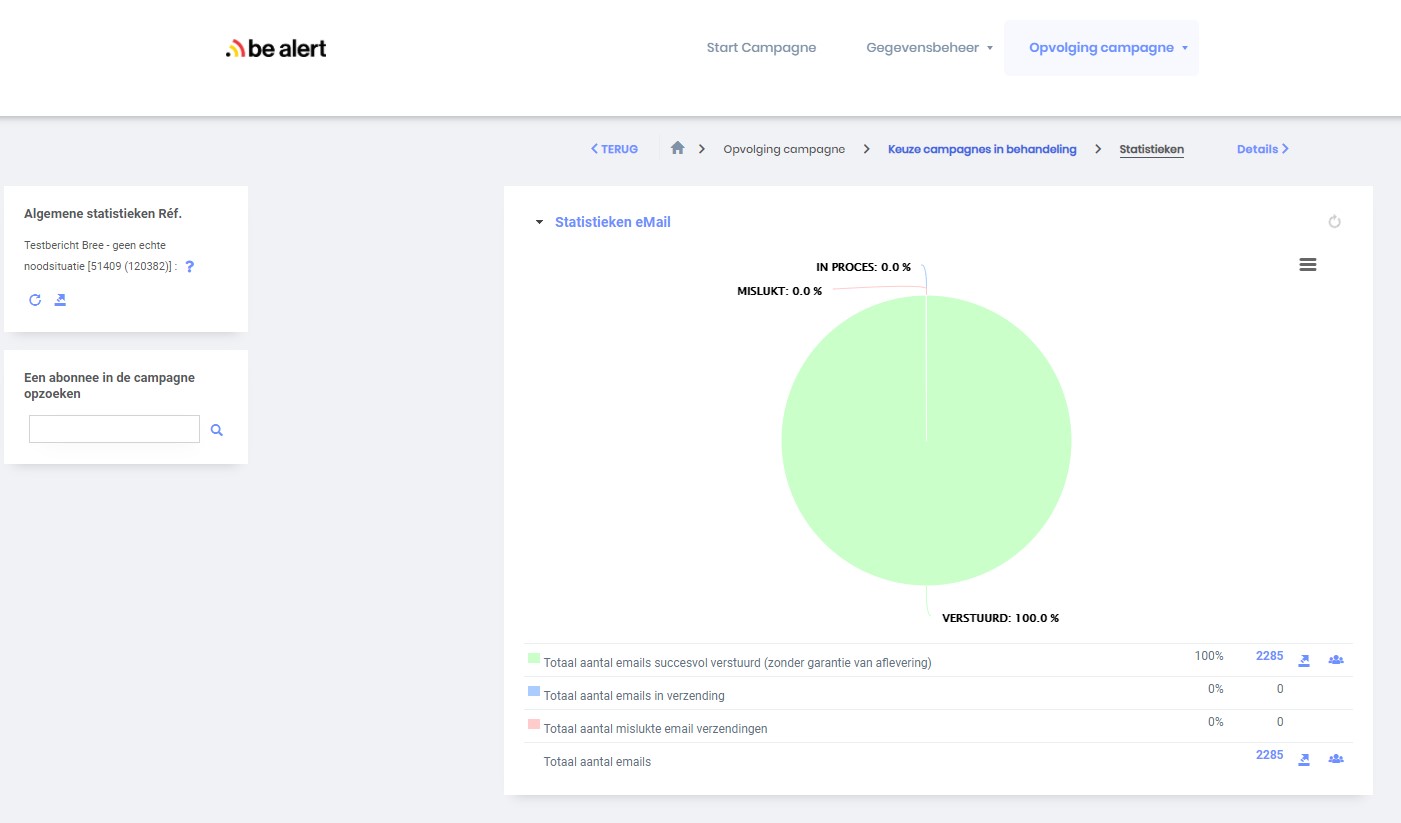Open the chart hamburger menu
The image size is (1401, 823).
pos(1307,264)
